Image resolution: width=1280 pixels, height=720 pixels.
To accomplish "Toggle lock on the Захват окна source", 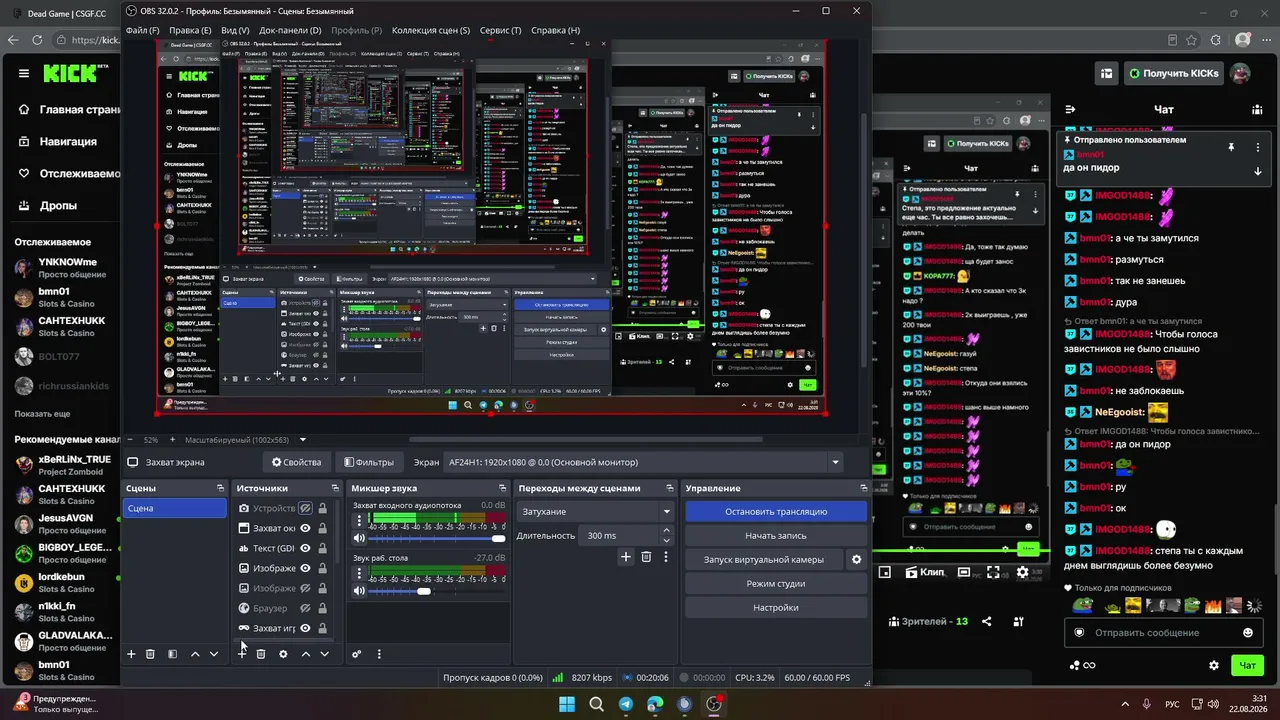I will [322, 528].
